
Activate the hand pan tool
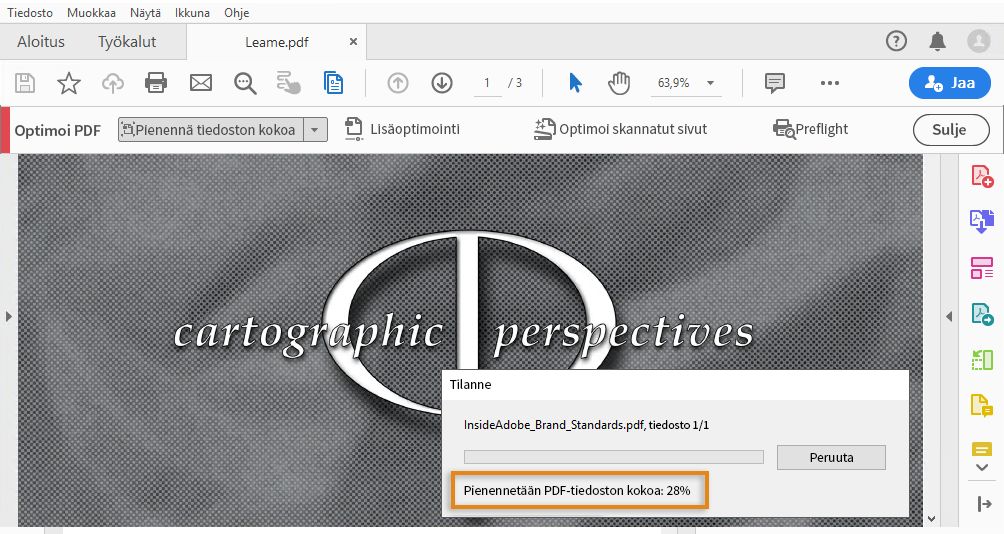click(x=619, y=83)
